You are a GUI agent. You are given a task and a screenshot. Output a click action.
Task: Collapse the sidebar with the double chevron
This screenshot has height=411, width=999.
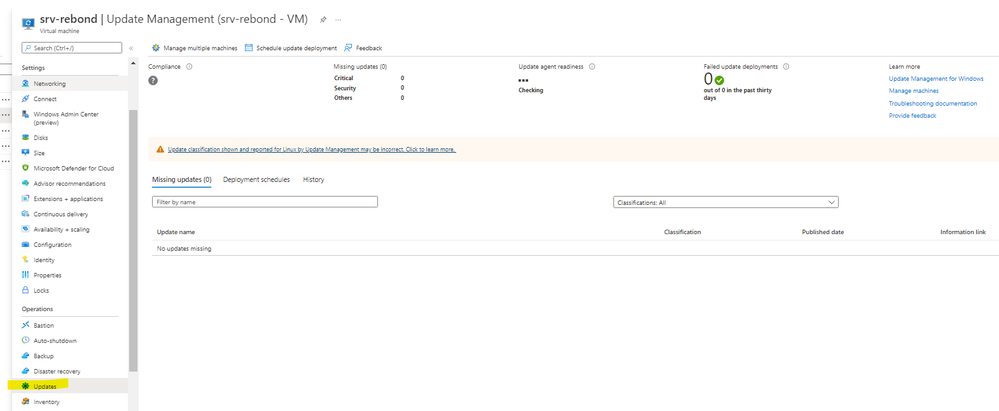click(131, 48)
